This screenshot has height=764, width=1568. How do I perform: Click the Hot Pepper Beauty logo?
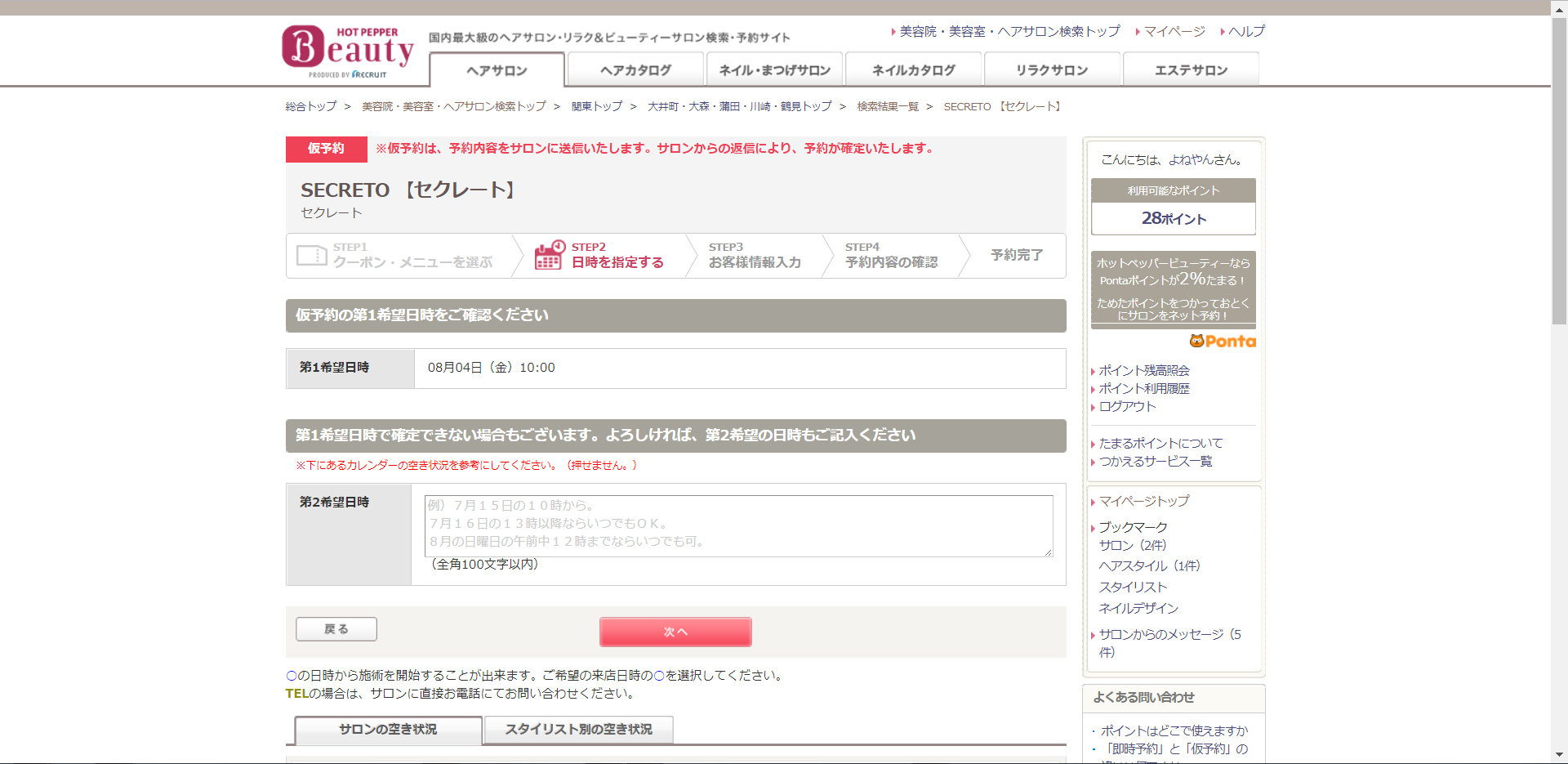(x=348, y=51)
